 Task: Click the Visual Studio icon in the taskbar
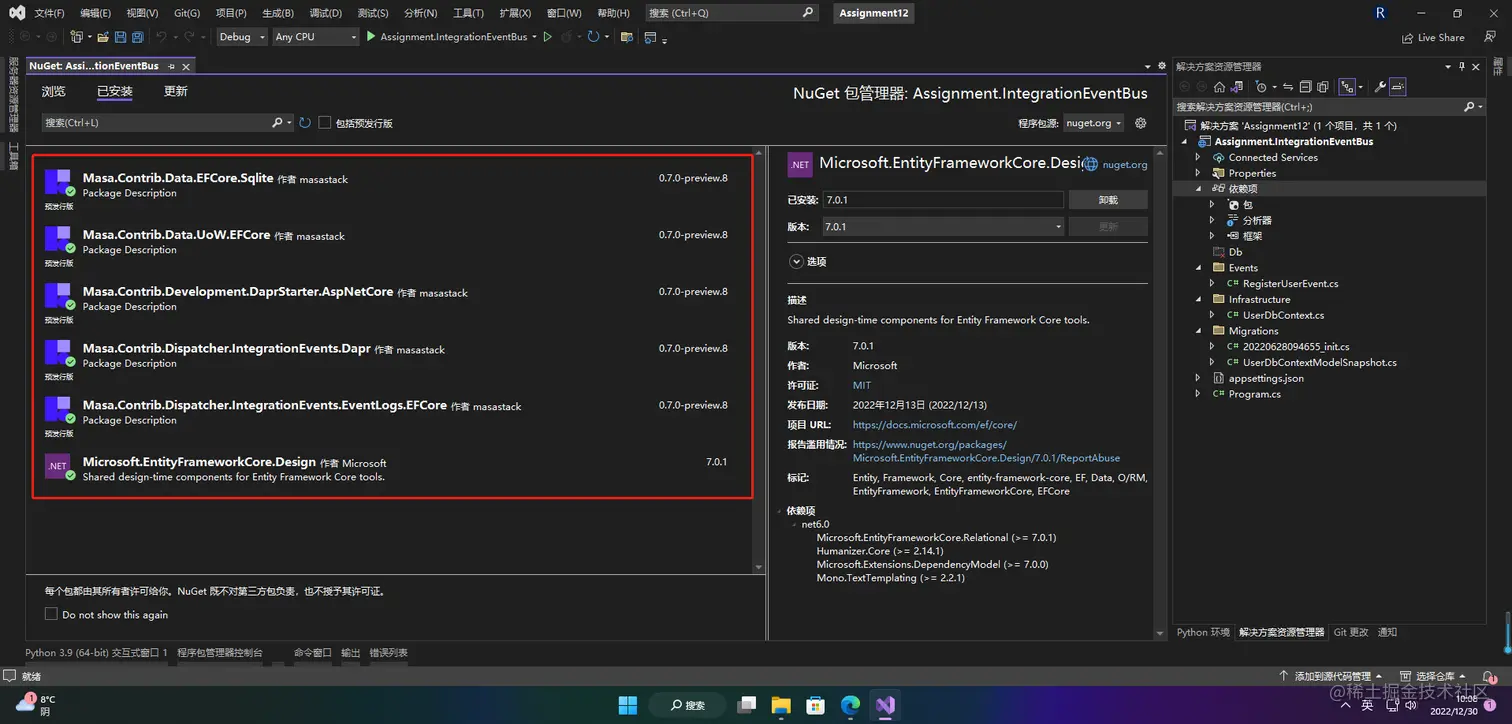coord(885,705)
